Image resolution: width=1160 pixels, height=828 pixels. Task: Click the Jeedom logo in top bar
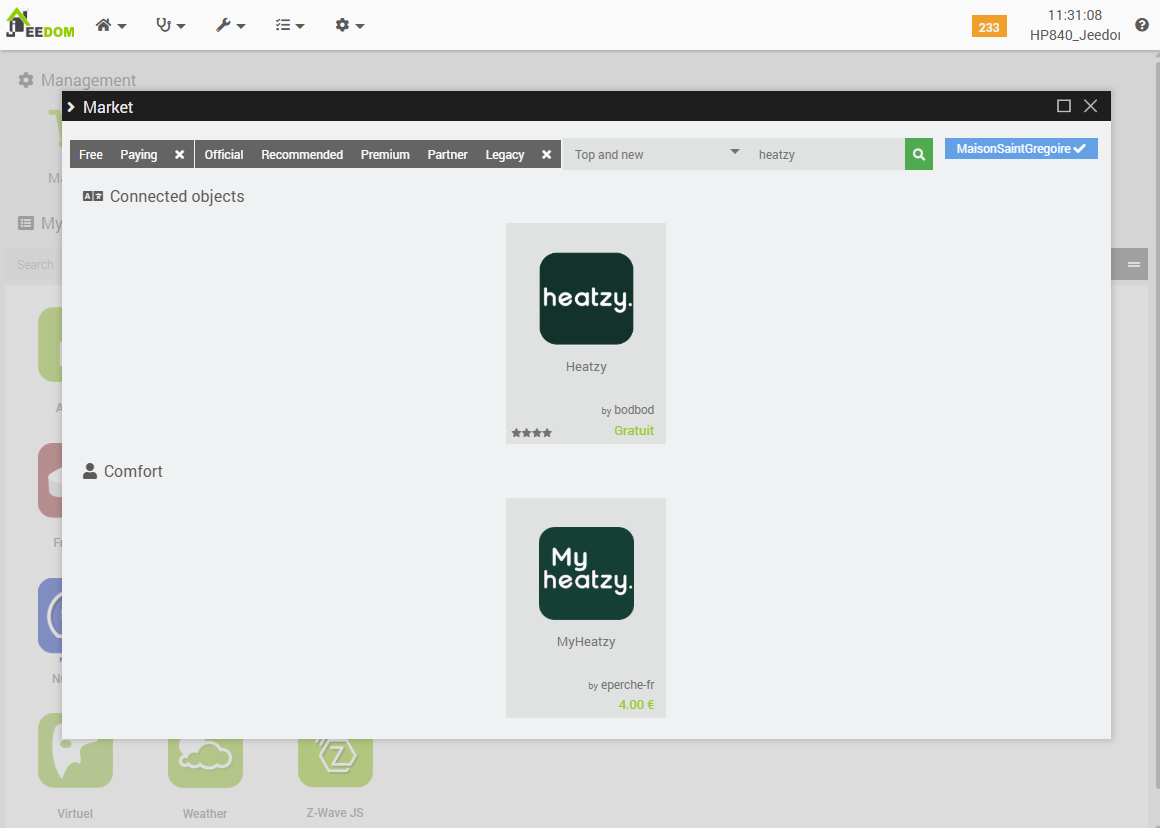tap(40, 24)
